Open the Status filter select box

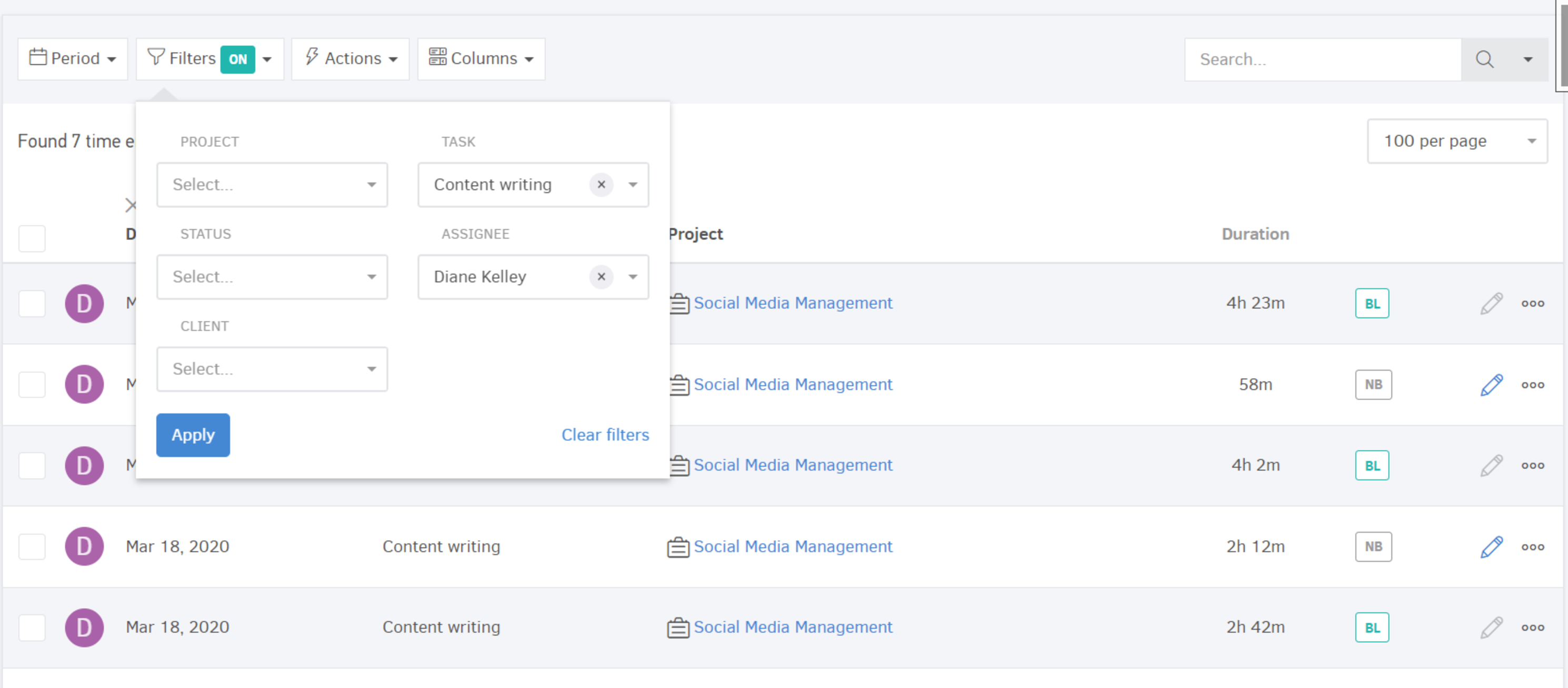point(272,277)
